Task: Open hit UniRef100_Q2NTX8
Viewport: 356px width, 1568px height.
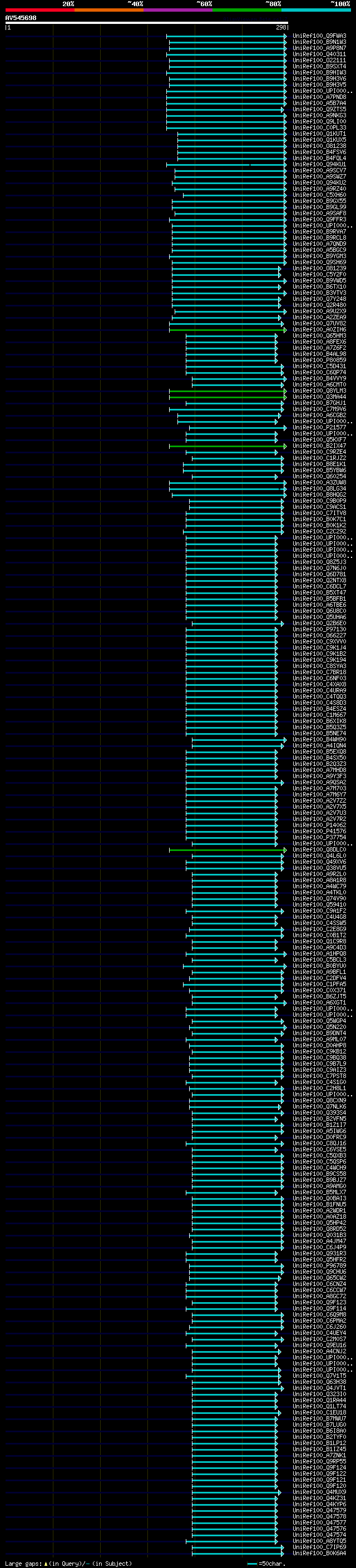Action: click(x=319, y=580)
